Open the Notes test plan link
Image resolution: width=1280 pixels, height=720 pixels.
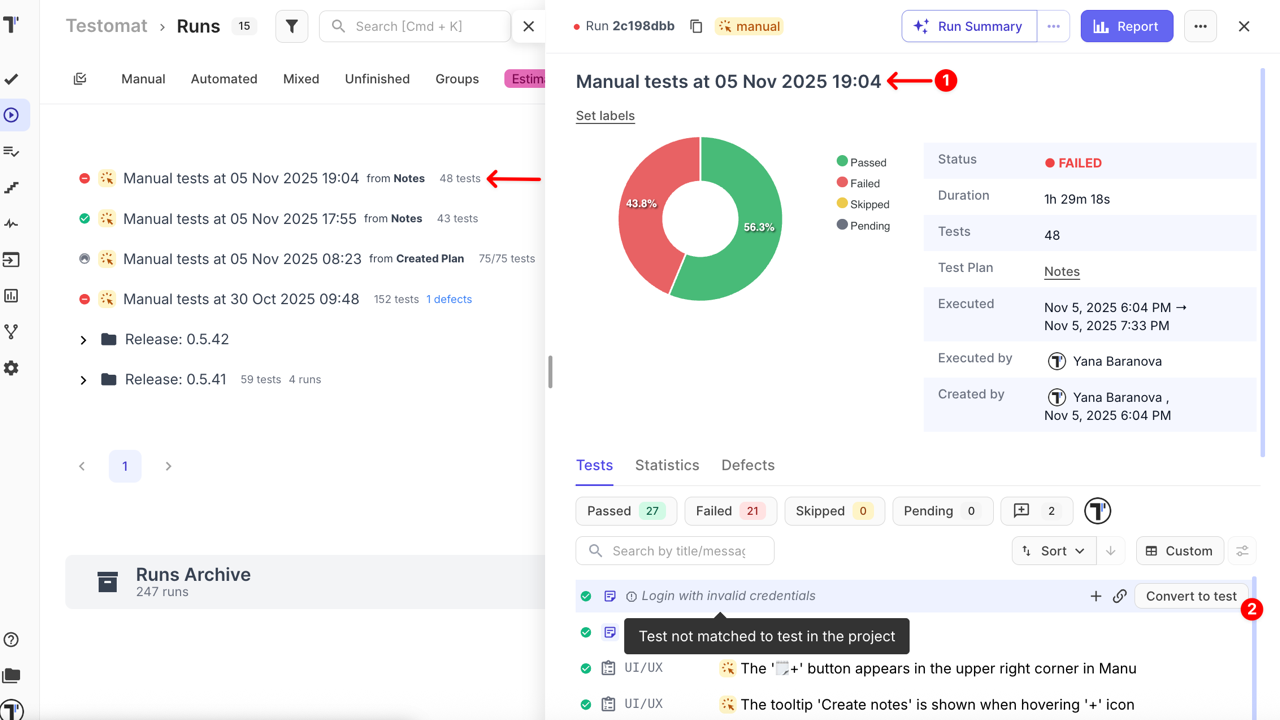1061,271
